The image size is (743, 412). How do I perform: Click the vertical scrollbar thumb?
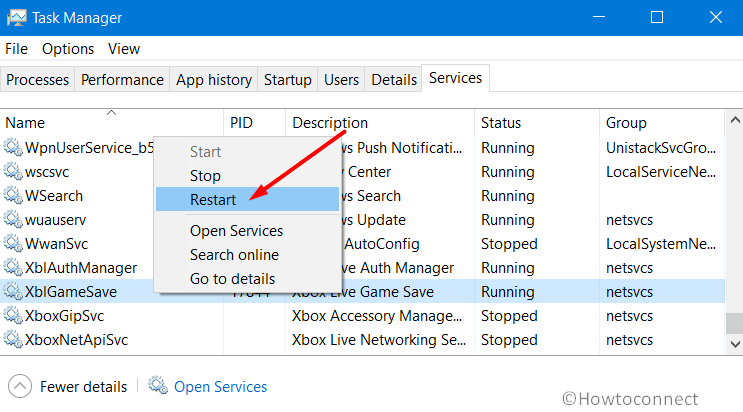click(x=734, y=323)
